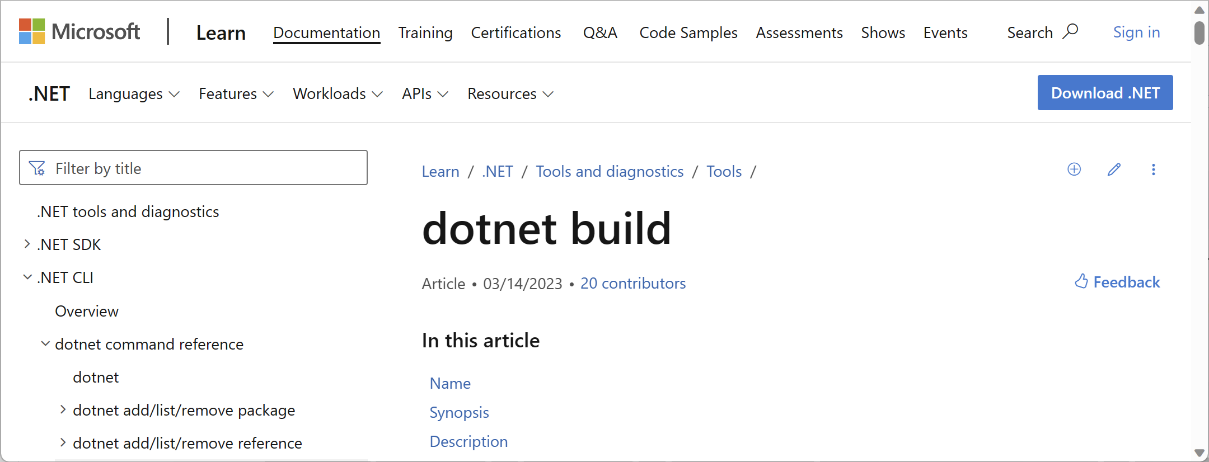The width and height of the screenshot is (1209, 462).
Task: Select Overview in the tree
Action: coord(87,311)
